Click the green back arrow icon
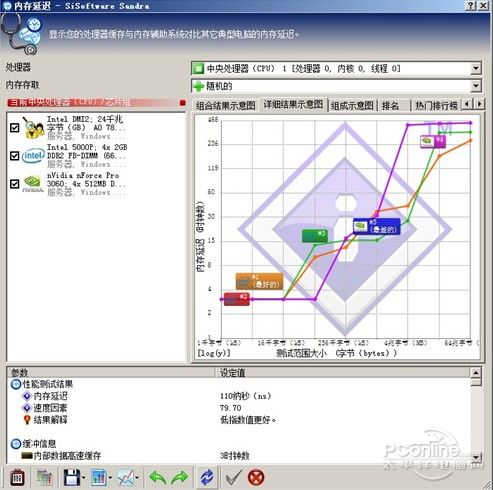This screenshot has height=490, width=493. click(x=158, y=478)
